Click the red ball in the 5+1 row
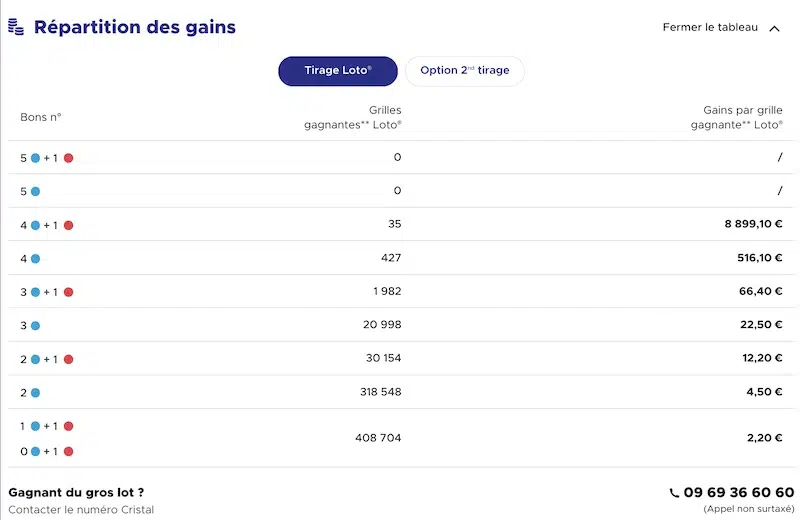This screenshot has height=520, width=800. click(68, 158)
